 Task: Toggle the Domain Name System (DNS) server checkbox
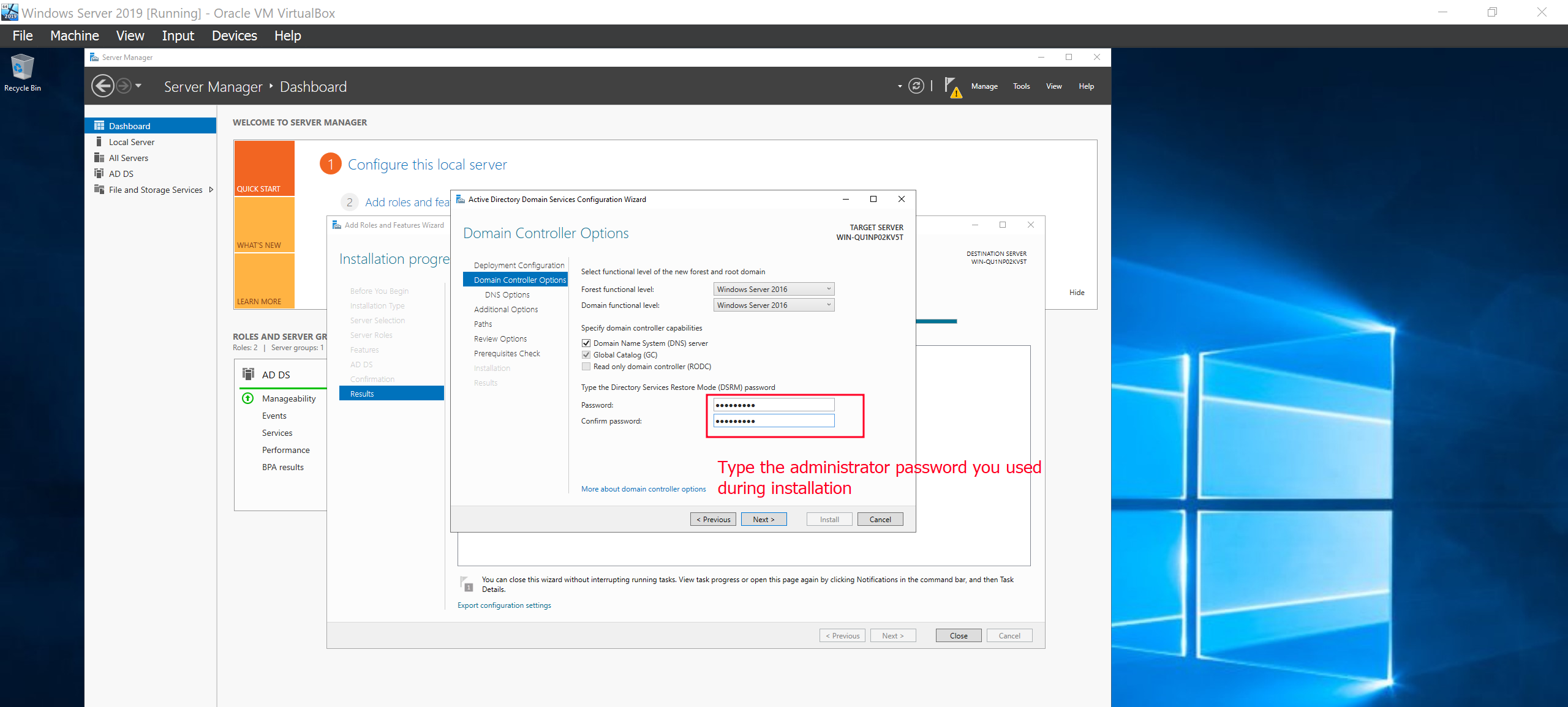[x=586, y=343]
